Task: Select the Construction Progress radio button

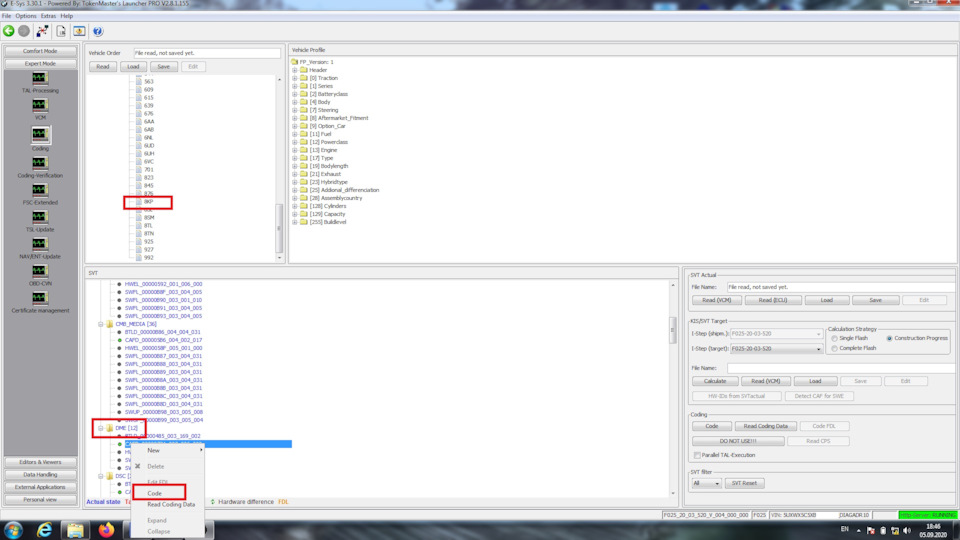Action: [x=890, y=339]
